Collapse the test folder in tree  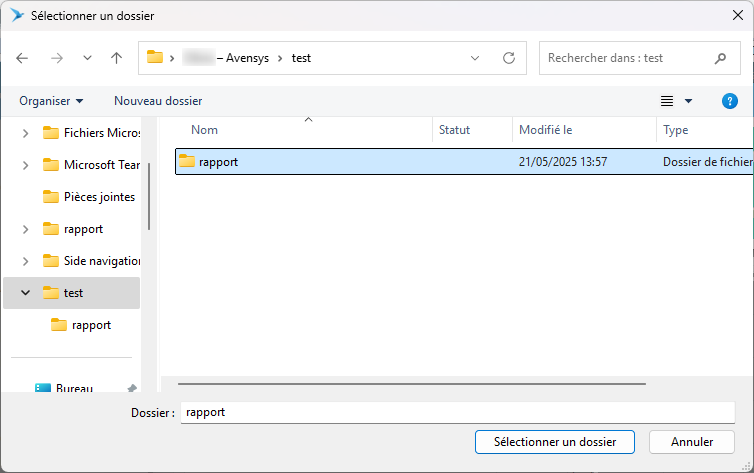[x=25, y=293]
